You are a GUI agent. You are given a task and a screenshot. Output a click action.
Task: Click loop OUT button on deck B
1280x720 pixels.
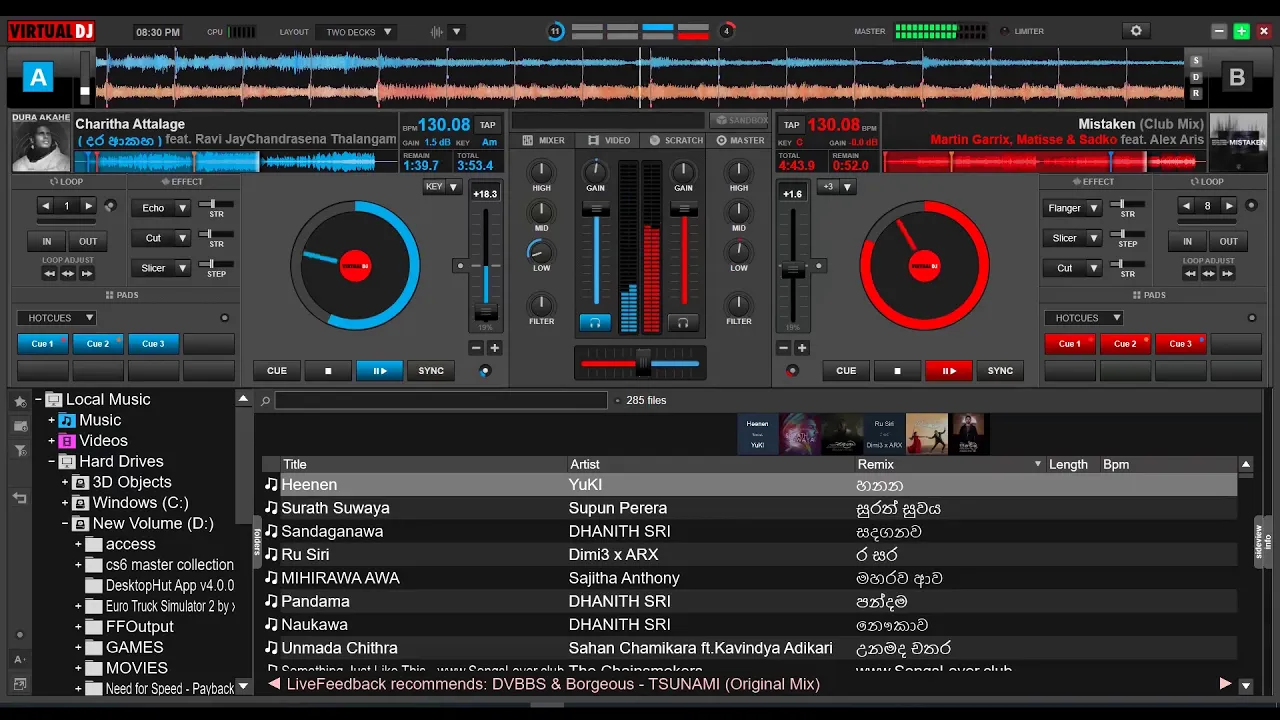pyautogui.click(x=1229, y=241)
